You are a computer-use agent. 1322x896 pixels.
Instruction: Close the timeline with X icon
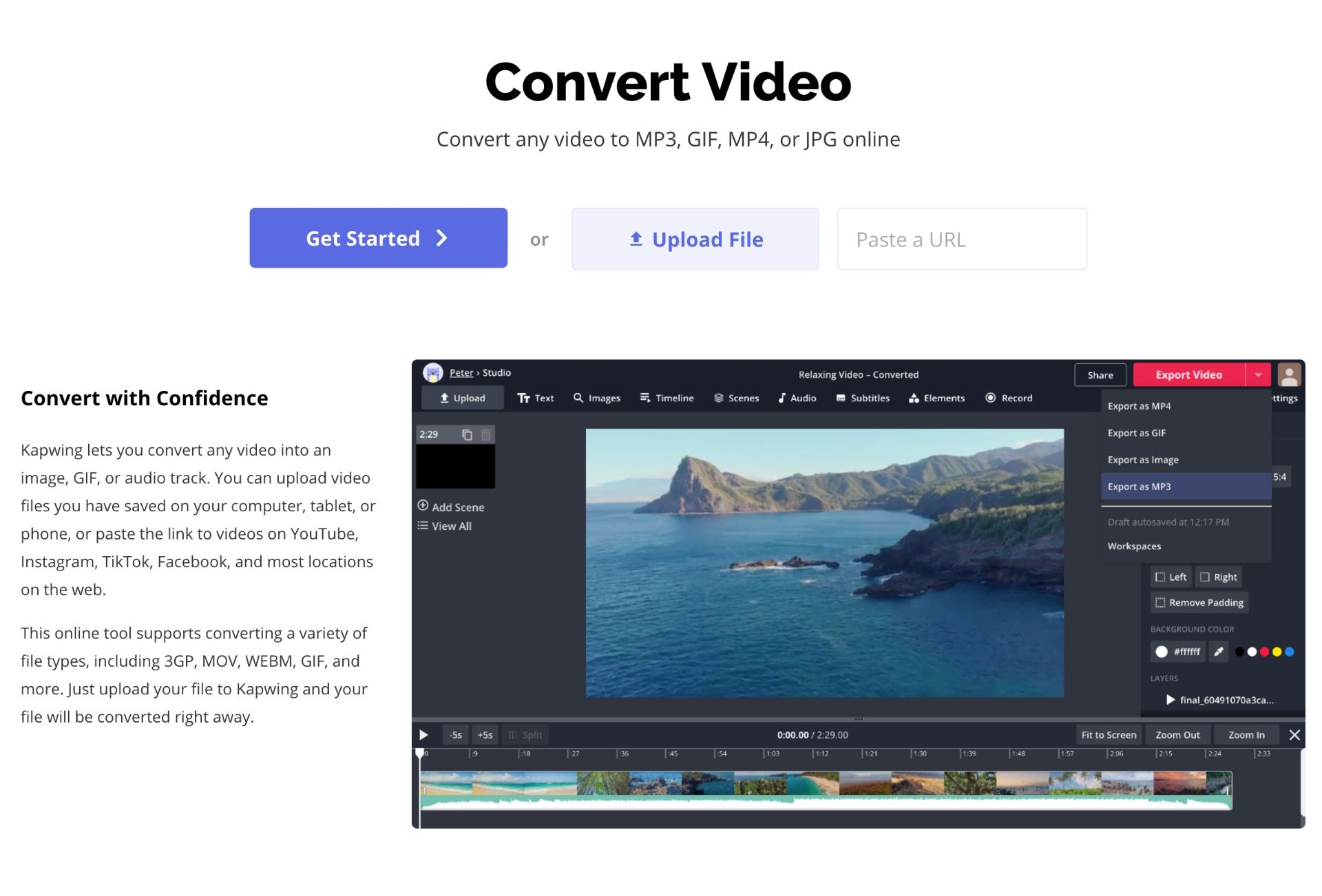[x=1294, y=735]
